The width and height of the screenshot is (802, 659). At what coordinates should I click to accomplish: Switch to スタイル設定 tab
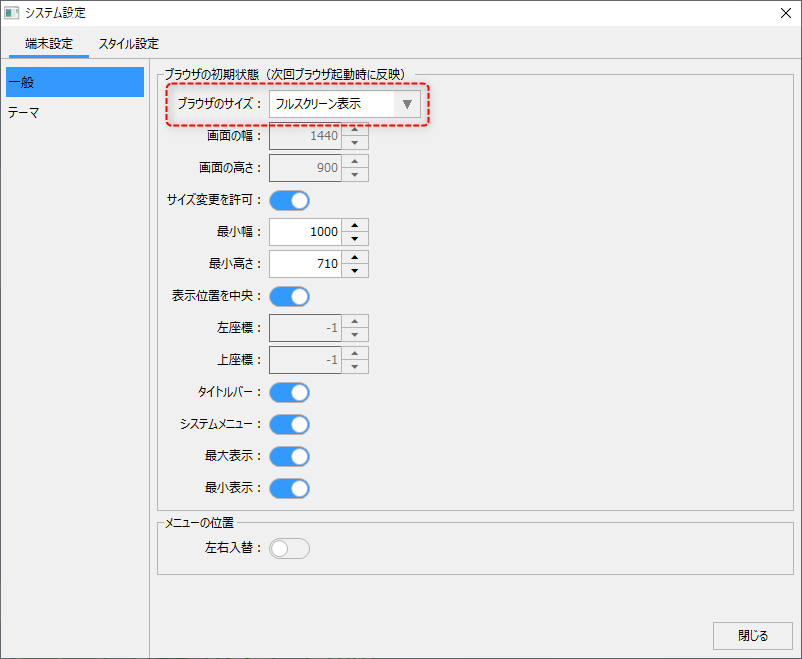coord(128,44)
